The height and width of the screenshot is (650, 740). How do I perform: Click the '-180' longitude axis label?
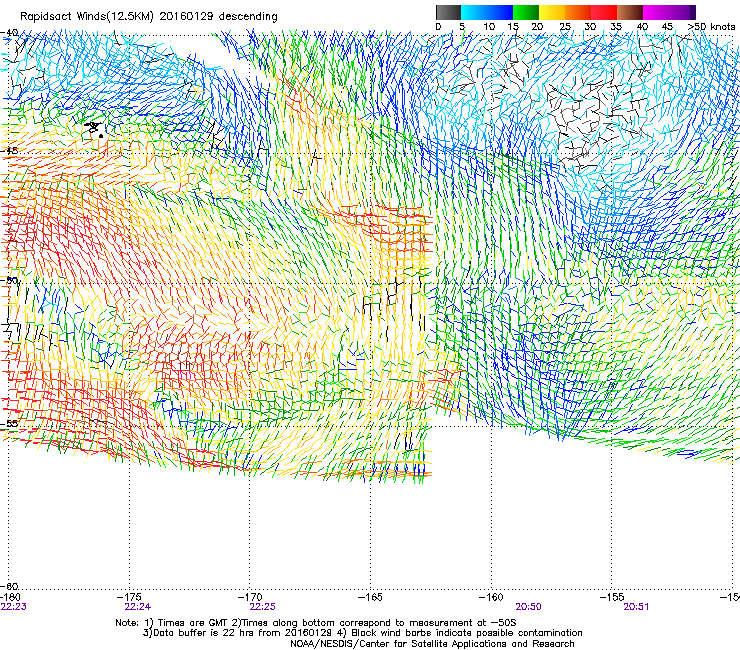pos(10,598)
